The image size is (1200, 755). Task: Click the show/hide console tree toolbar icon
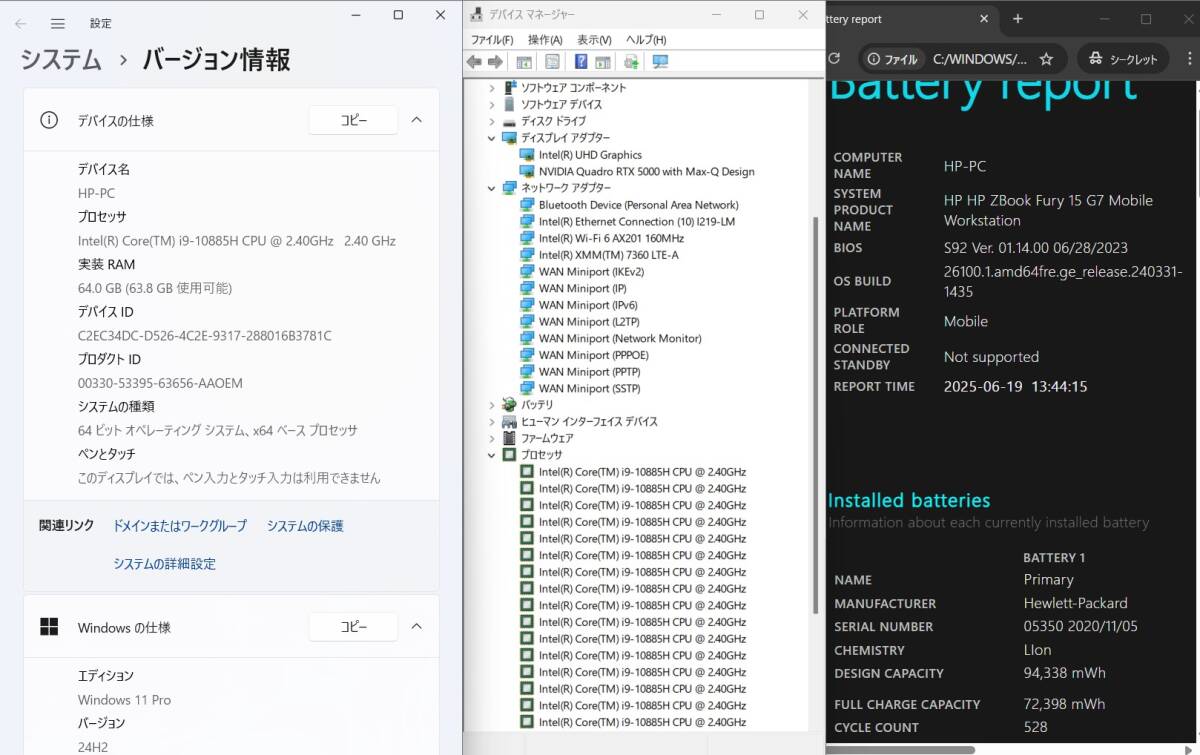click(524, 62)
